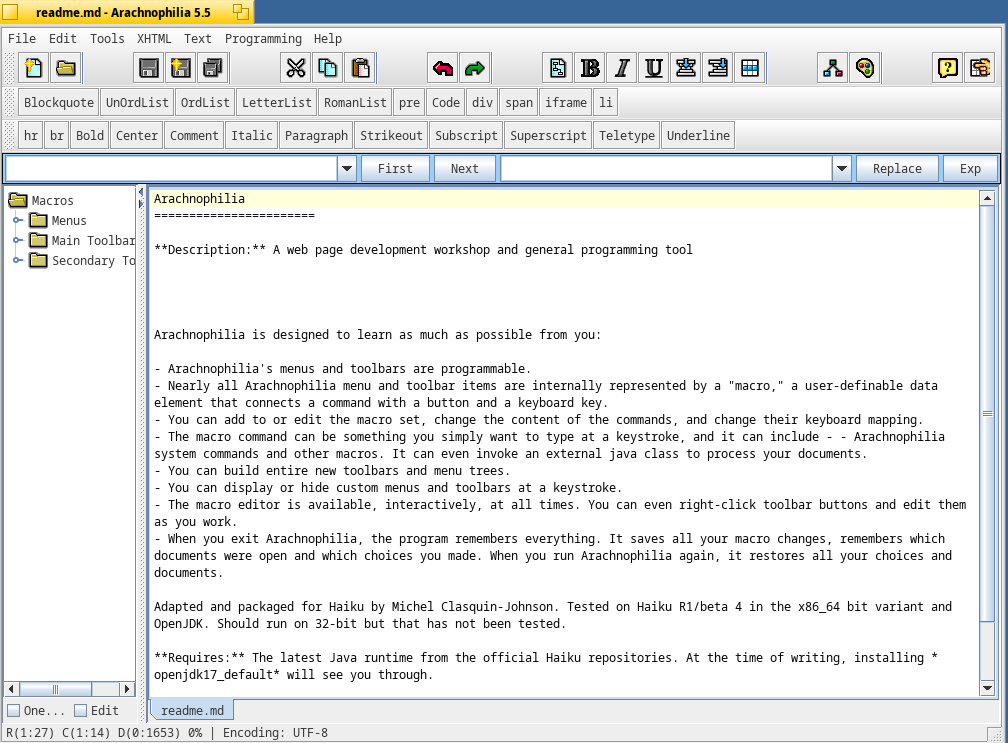The image size is (1008, 743).
Task: Click the window icon left of readme.md title
Action: pyautogui.click(x=10, y=12)
